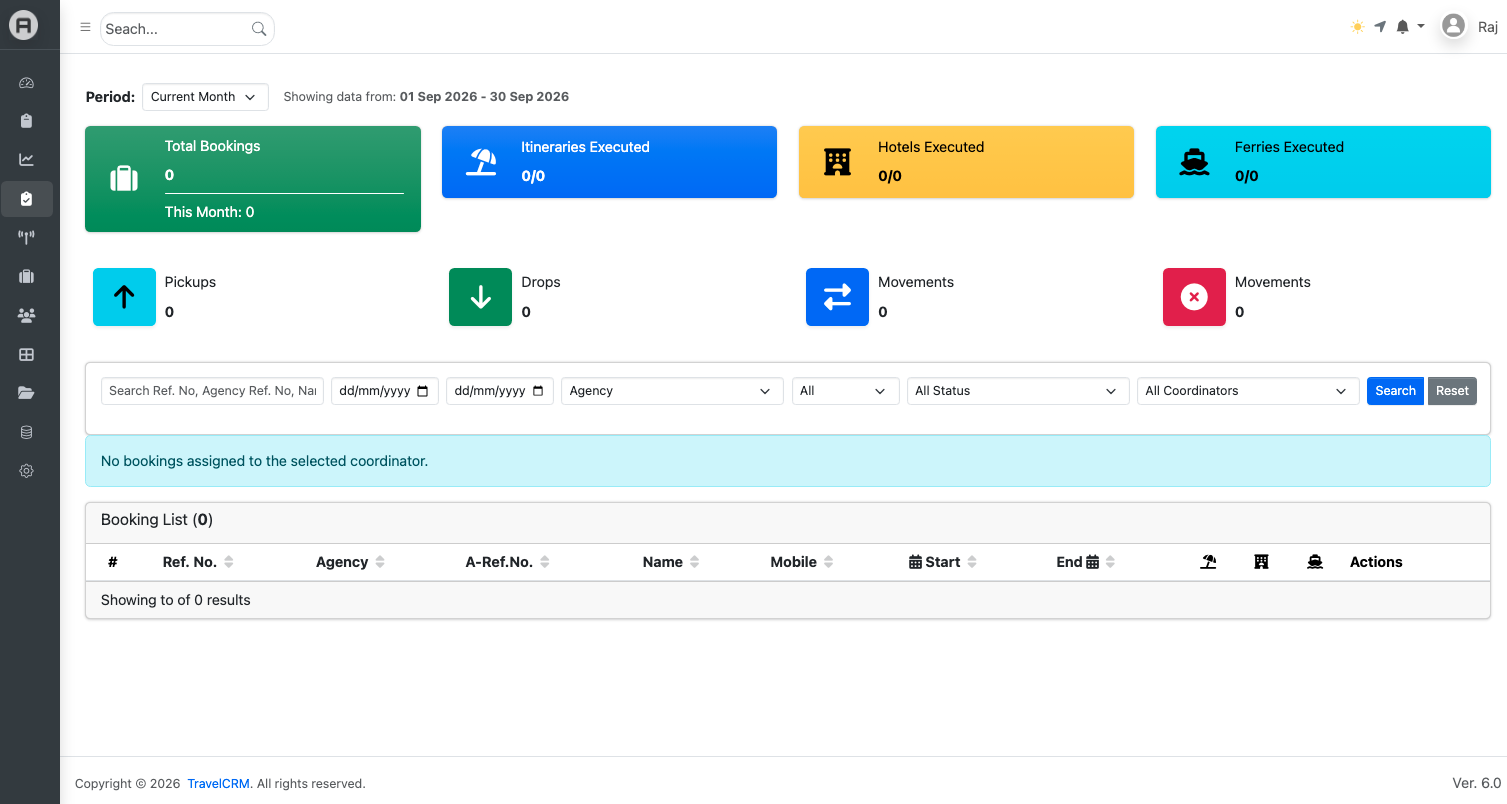1507x804 pixels.
Task: Open the Period dropdown showing Current Month
Action: [x=205, y=97]
